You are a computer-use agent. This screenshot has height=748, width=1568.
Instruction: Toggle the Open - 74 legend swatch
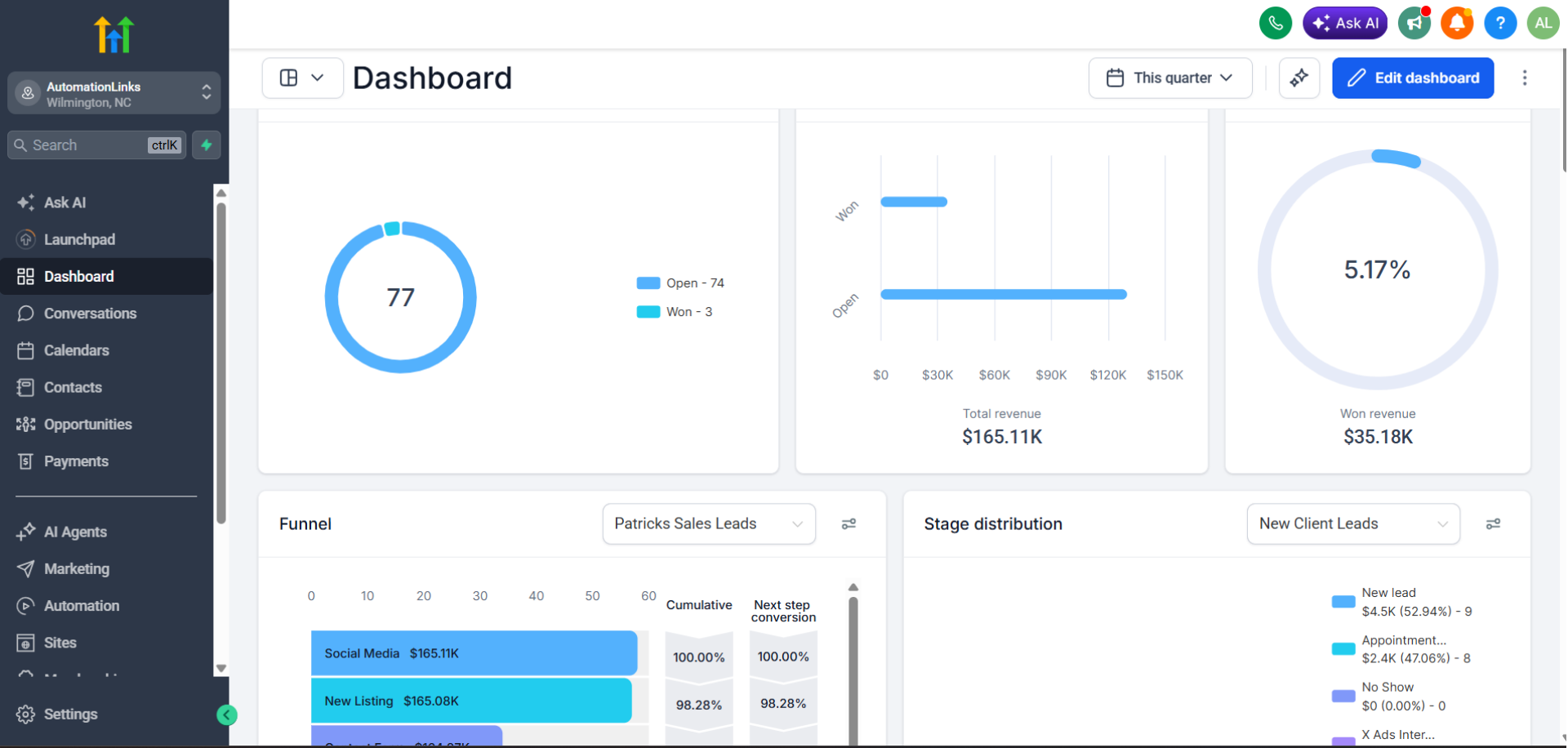(x=648, y=283)
